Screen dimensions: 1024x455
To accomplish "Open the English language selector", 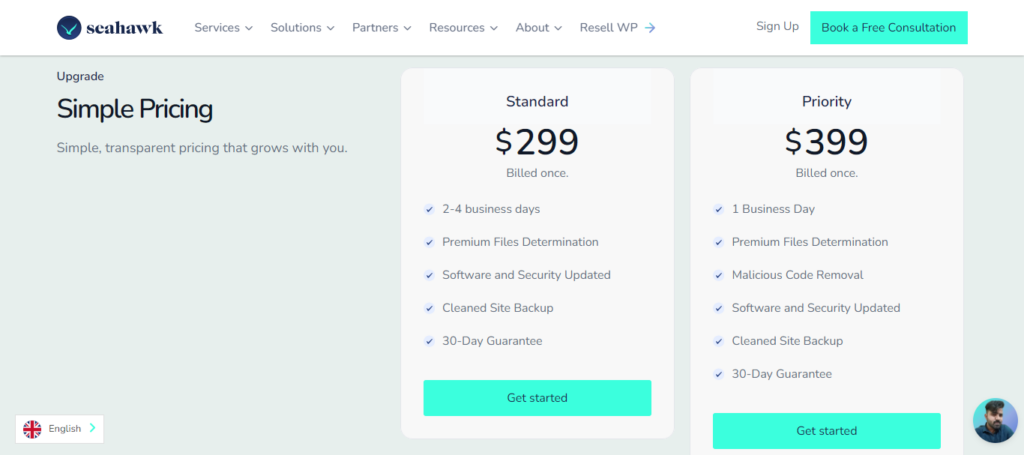I will coord(60,428).
